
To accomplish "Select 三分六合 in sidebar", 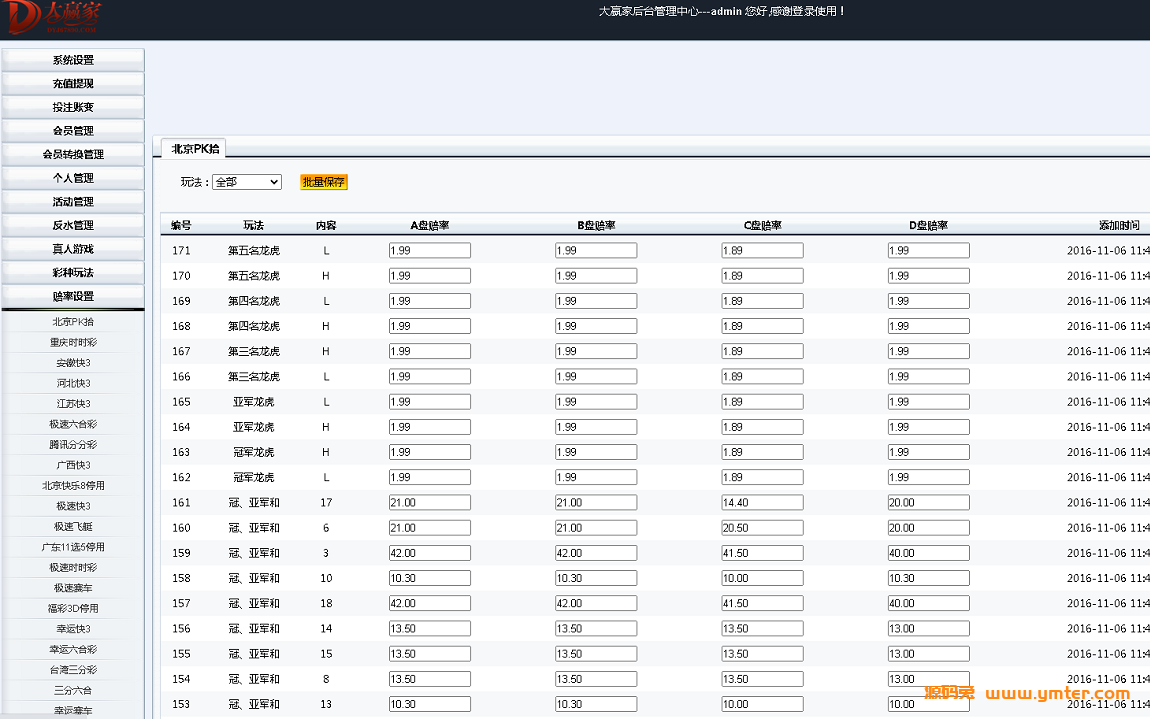I will pyautogui.click(x=73, y=690).
